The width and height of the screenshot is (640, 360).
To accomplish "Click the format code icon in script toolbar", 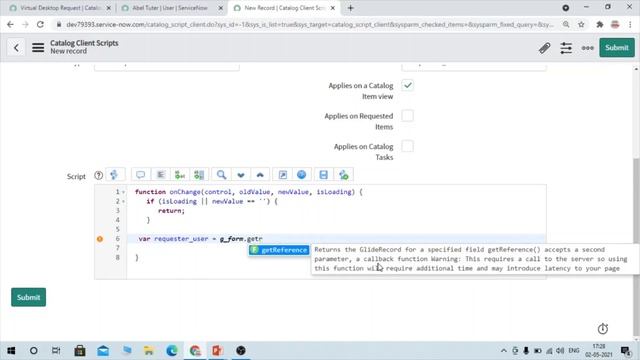I will tap(161, 175).
